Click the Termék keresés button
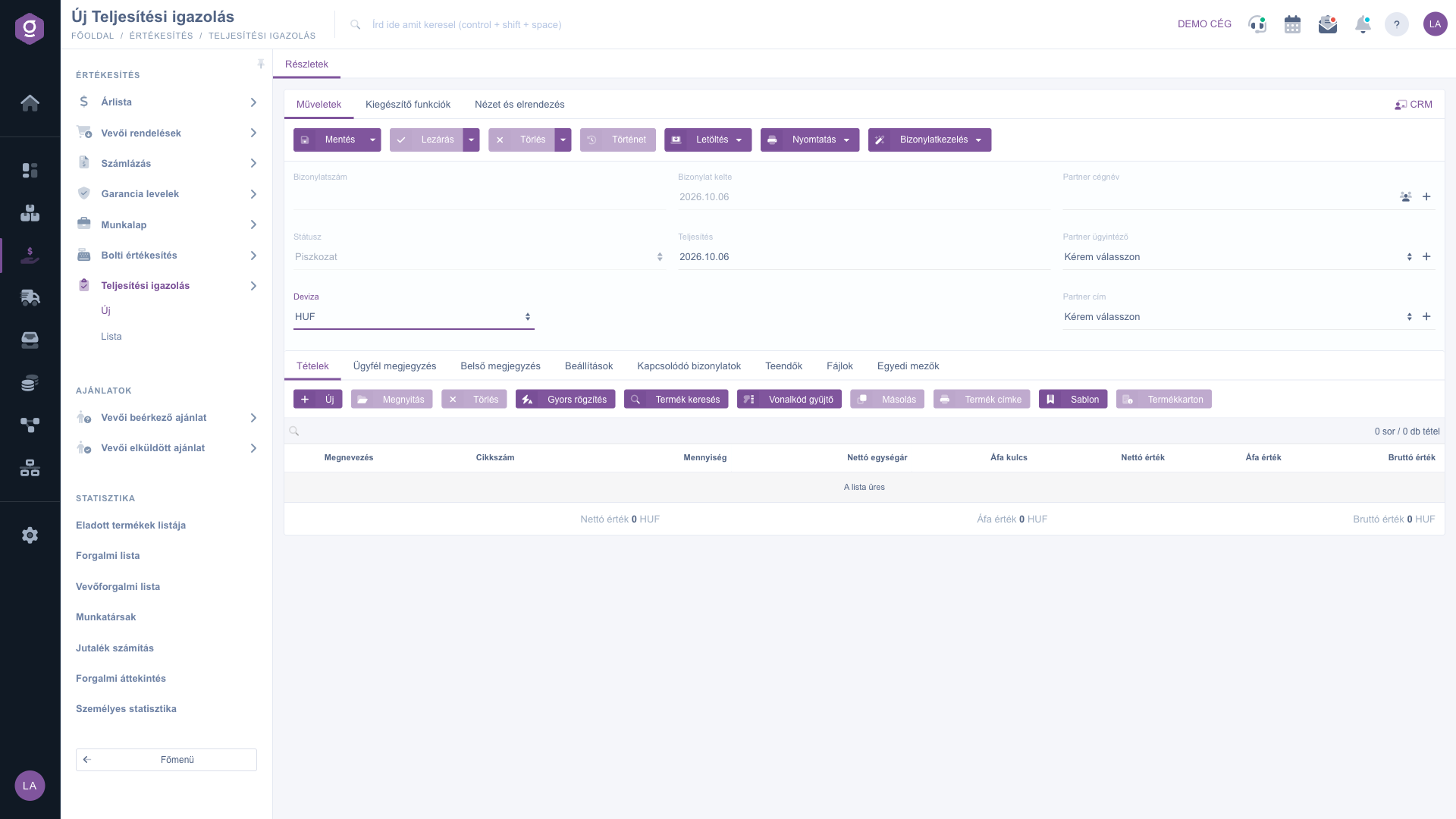1456x819 pixels. (676, 400)
